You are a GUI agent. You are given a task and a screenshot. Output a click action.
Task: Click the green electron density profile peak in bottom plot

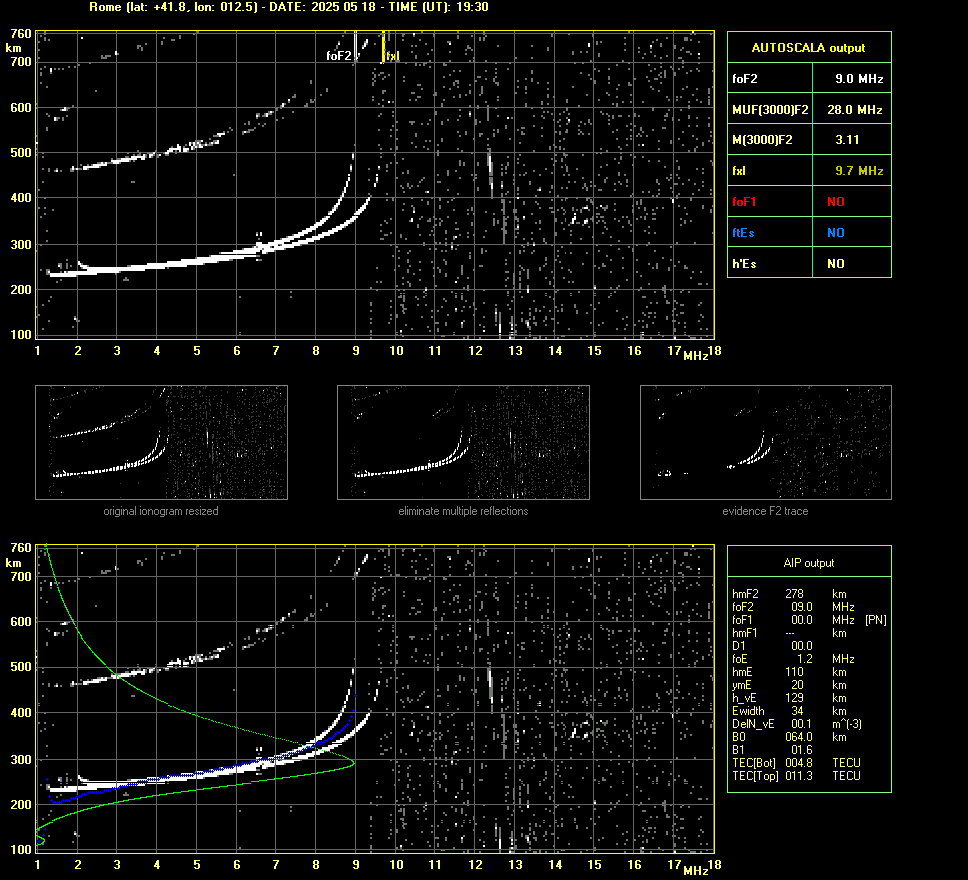pyautogui.click(x=352, y=763)
